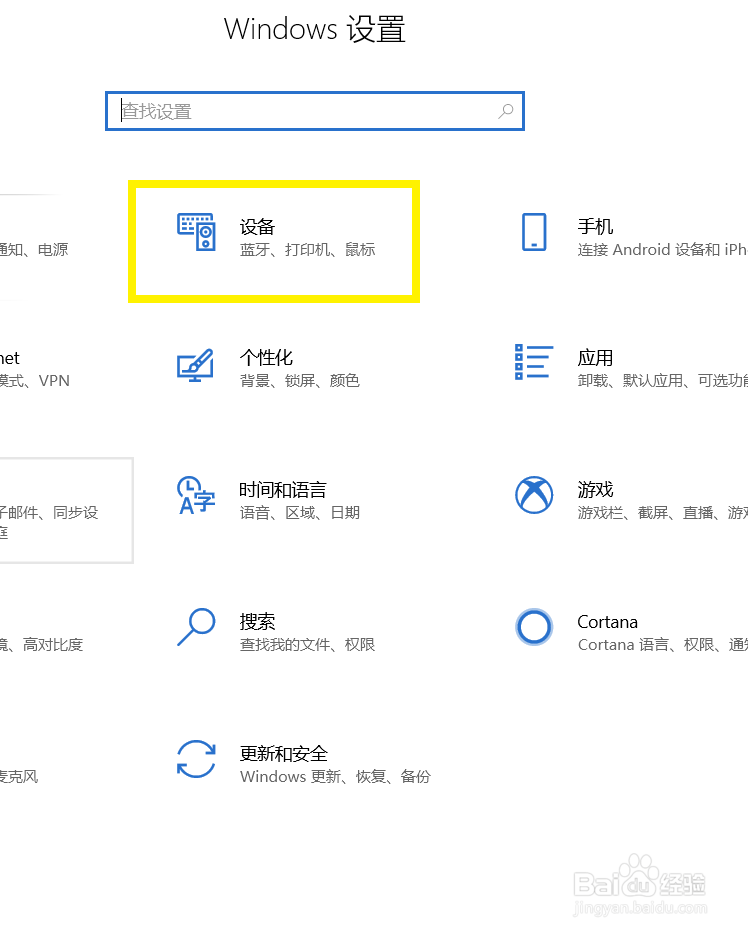
Task: Open the 搜索 settings heading
Action: click(x=257, y=622)
